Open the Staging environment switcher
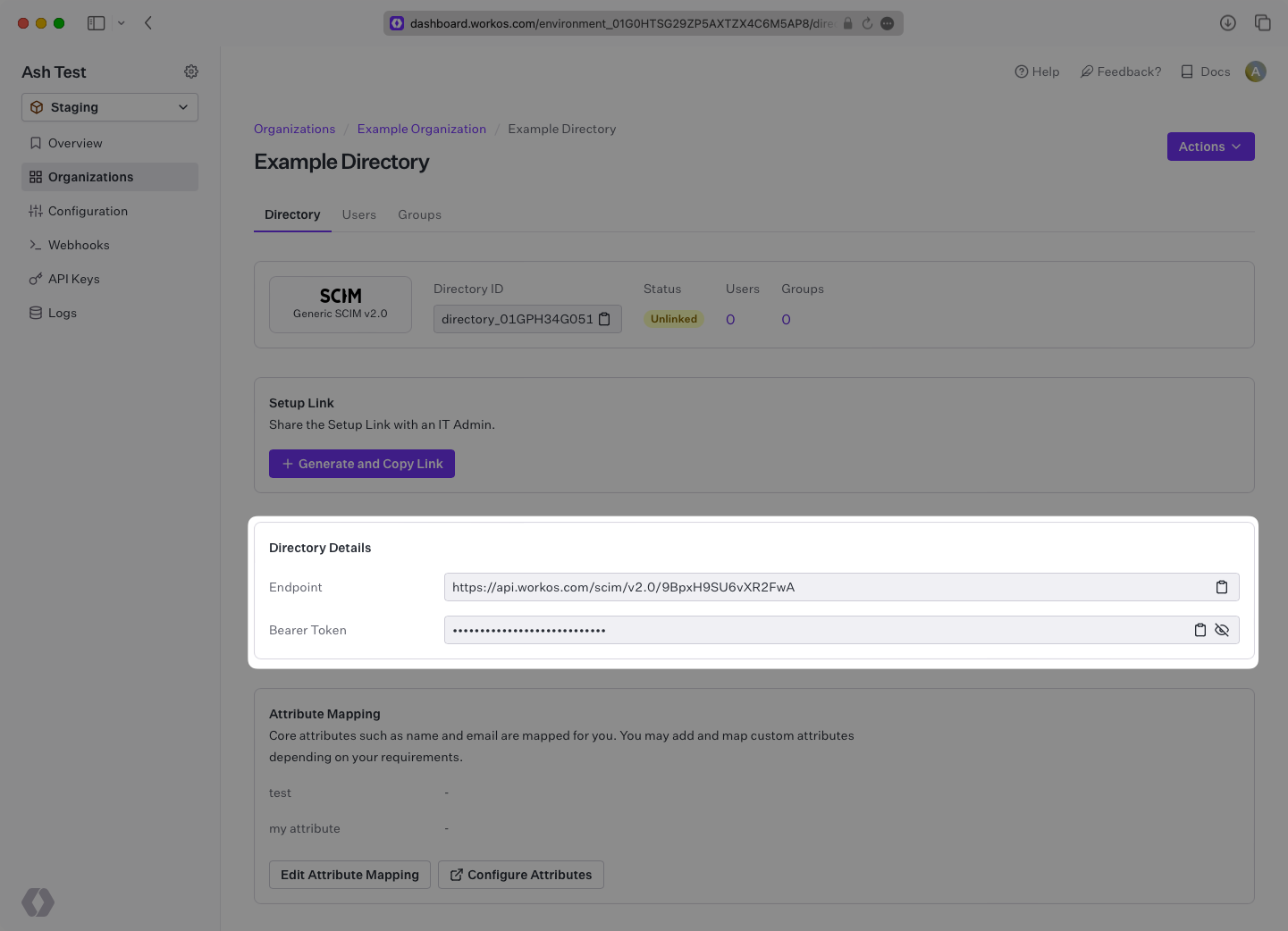 [x=109, y=106]
